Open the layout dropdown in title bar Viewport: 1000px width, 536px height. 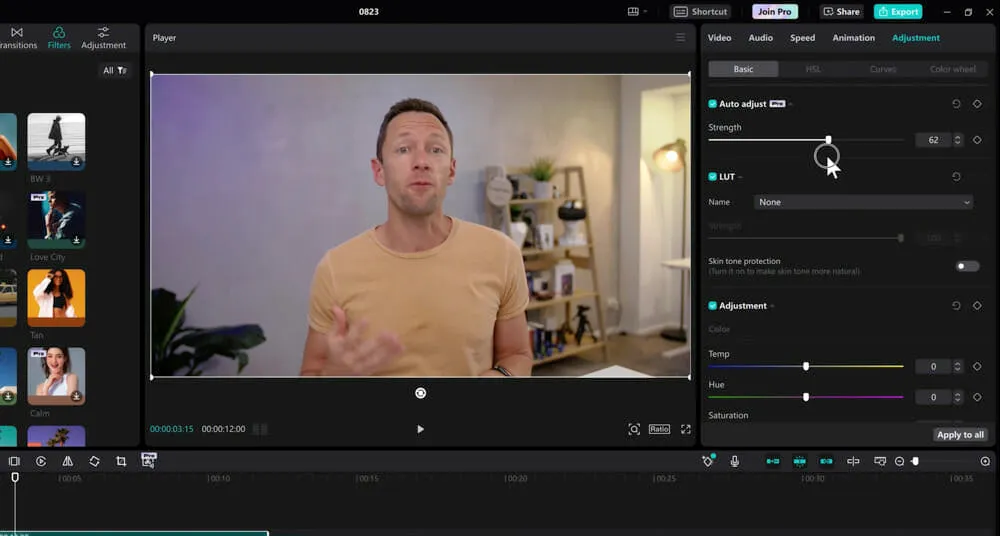pyautogui.click(x=637, y=12)
